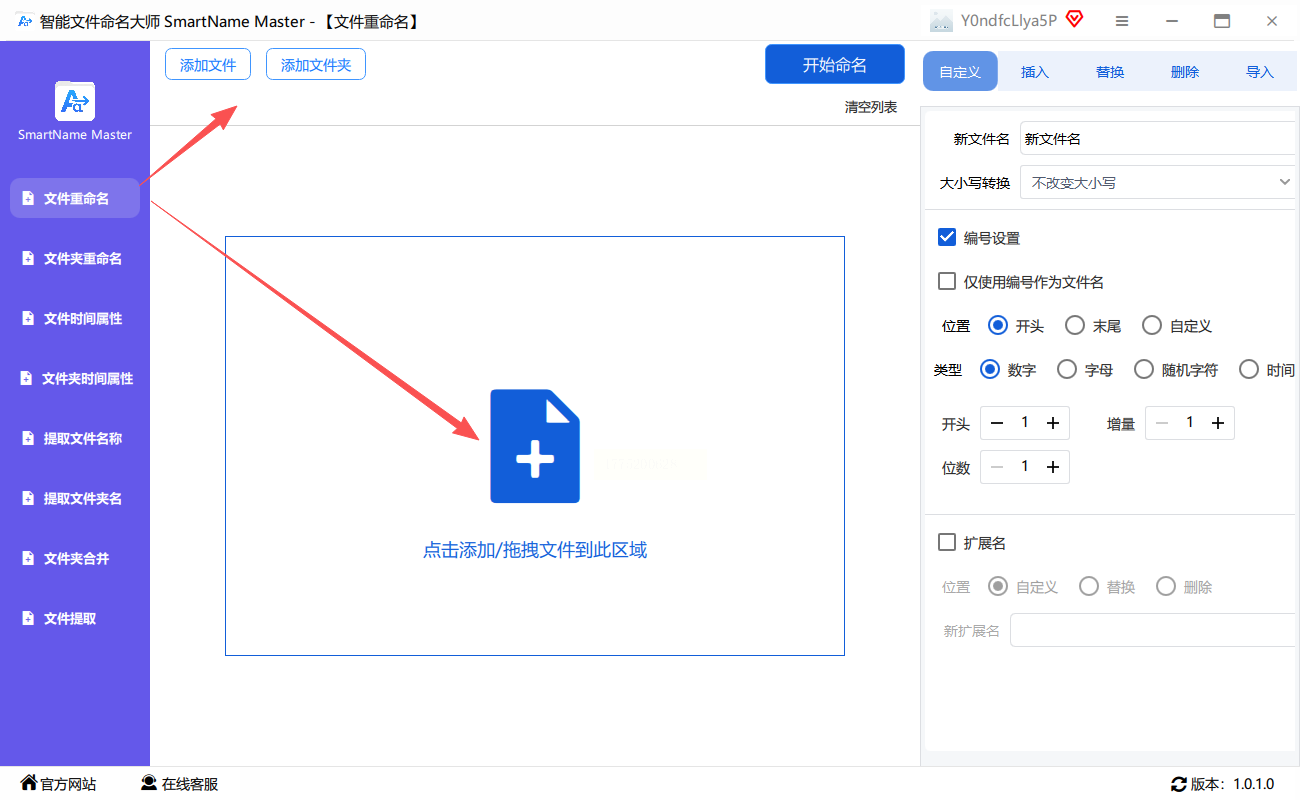This screenshot has height=800, width=1300.
Task: Enable the 扩展名 checkbox
Action: [947, 542]
